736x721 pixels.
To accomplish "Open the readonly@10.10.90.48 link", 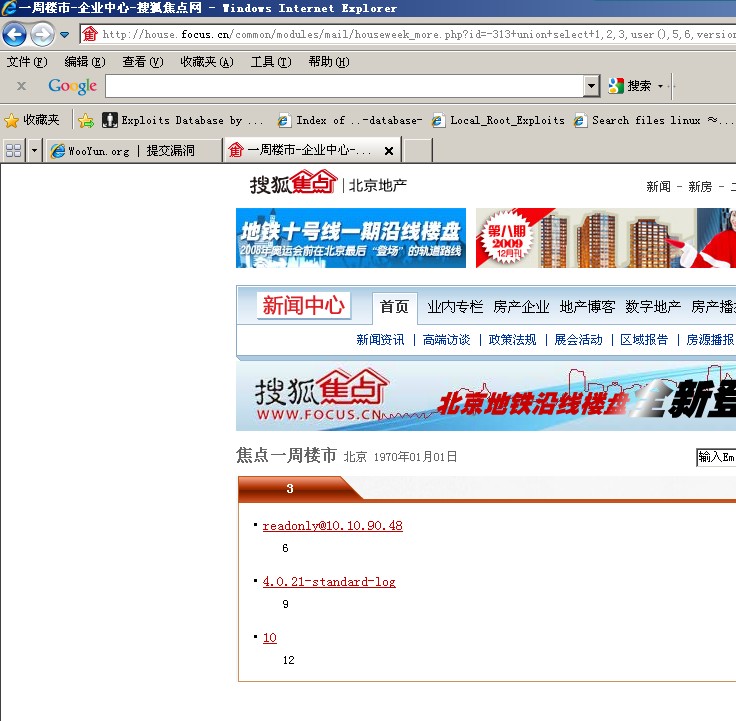I will coord(333,526).
